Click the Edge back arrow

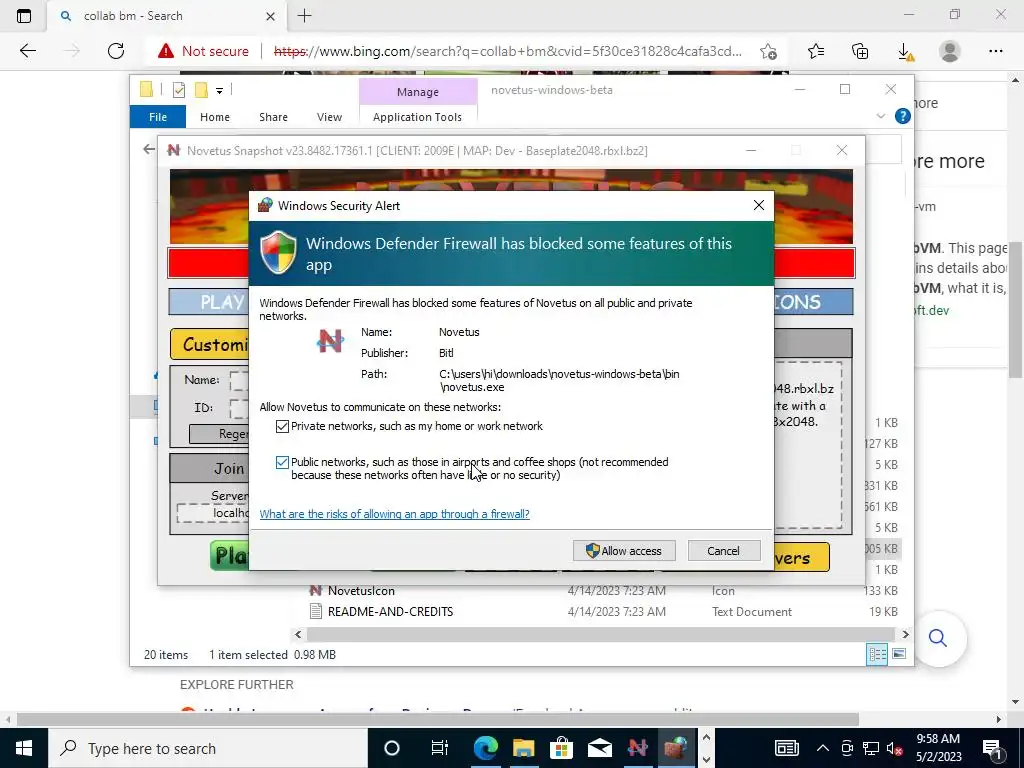[x=27, y=51]
